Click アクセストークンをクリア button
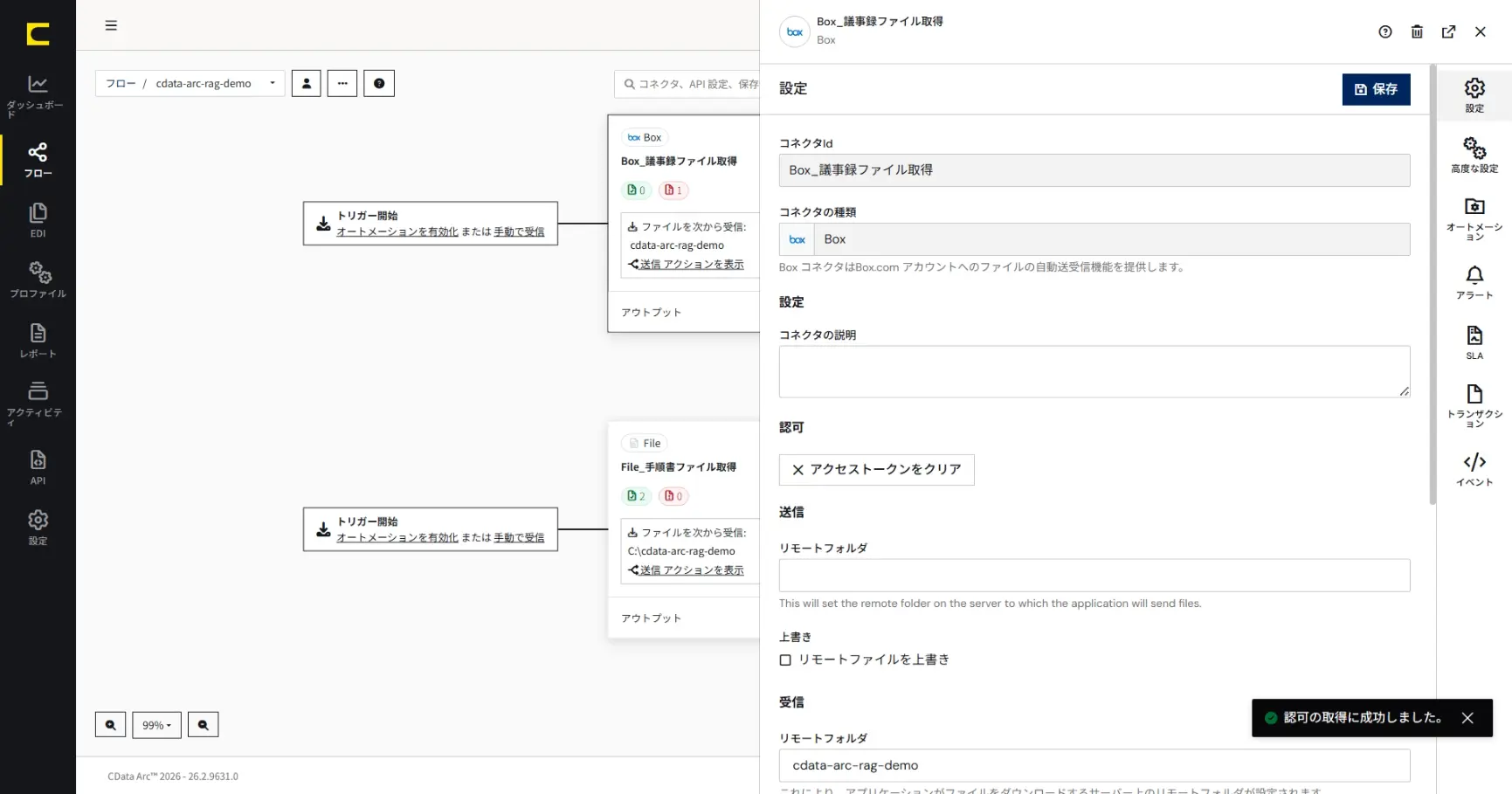This screenshot has width=1512, height=794. click(876, 470)
